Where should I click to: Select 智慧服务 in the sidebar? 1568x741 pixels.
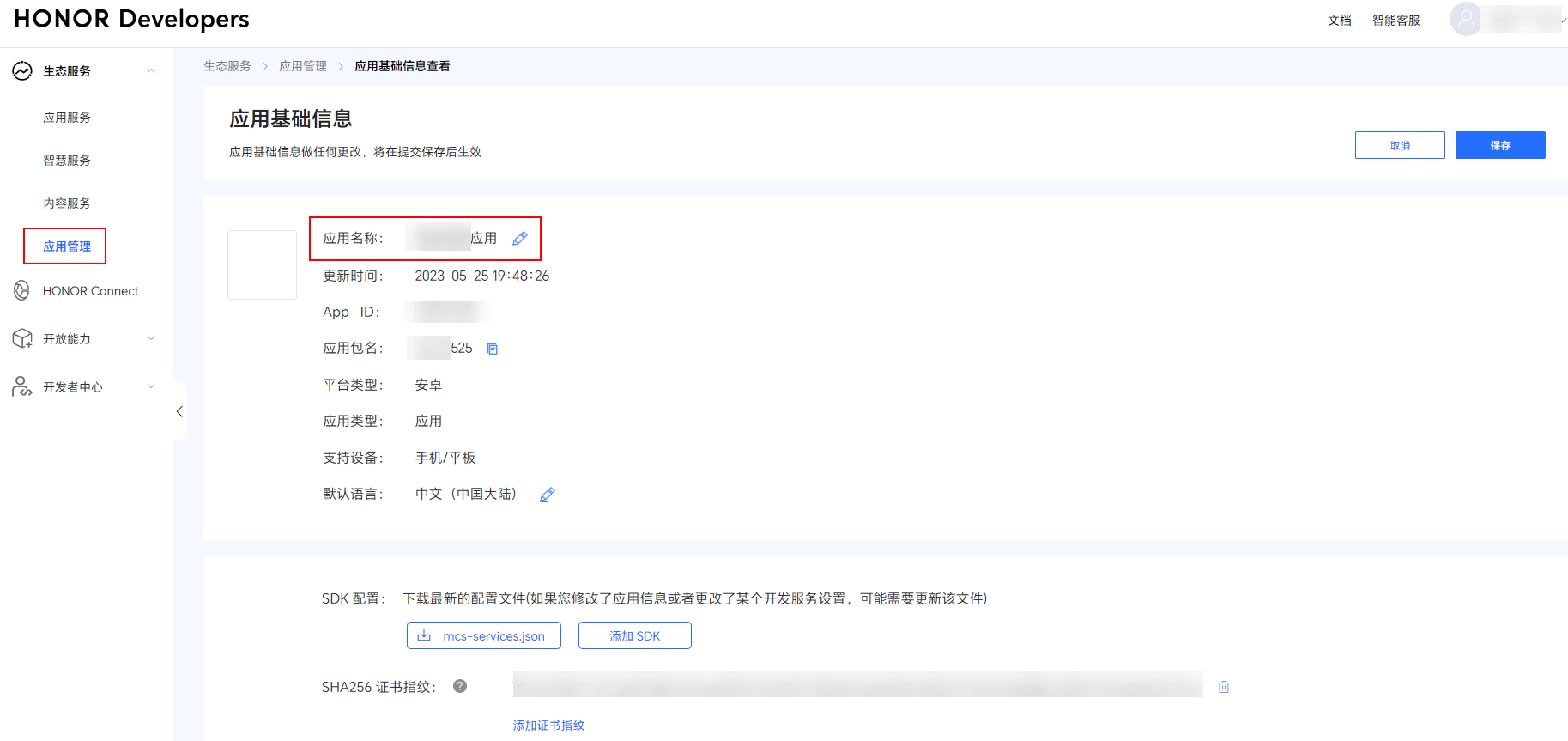67,161
